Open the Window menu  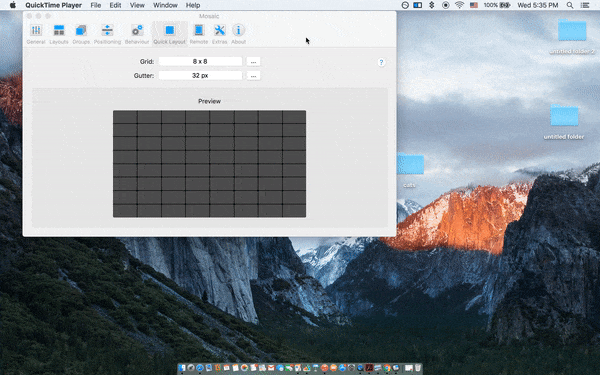[165, 5]
